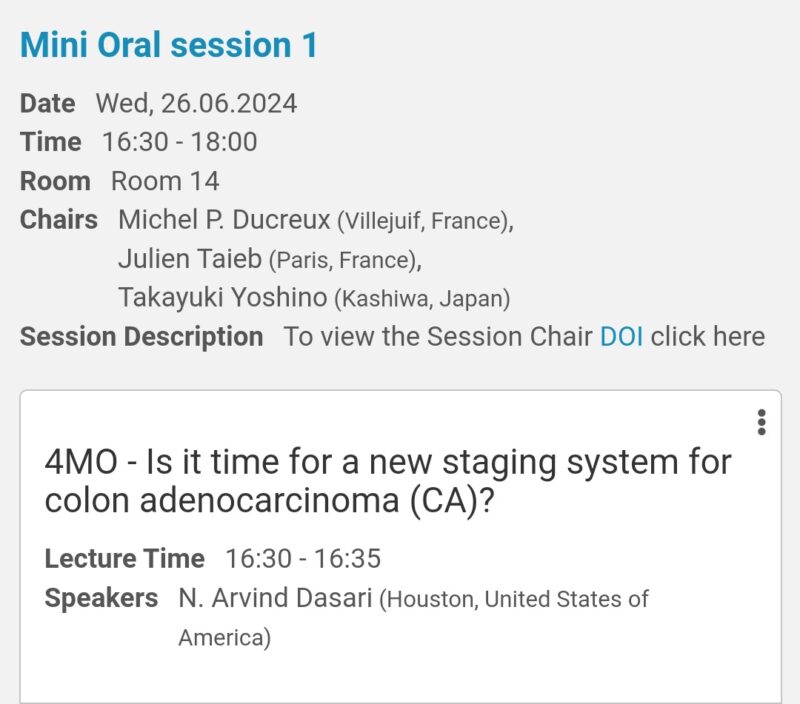Click the Lecture Time label
This screenshot has height=704, width=800.
124,558
